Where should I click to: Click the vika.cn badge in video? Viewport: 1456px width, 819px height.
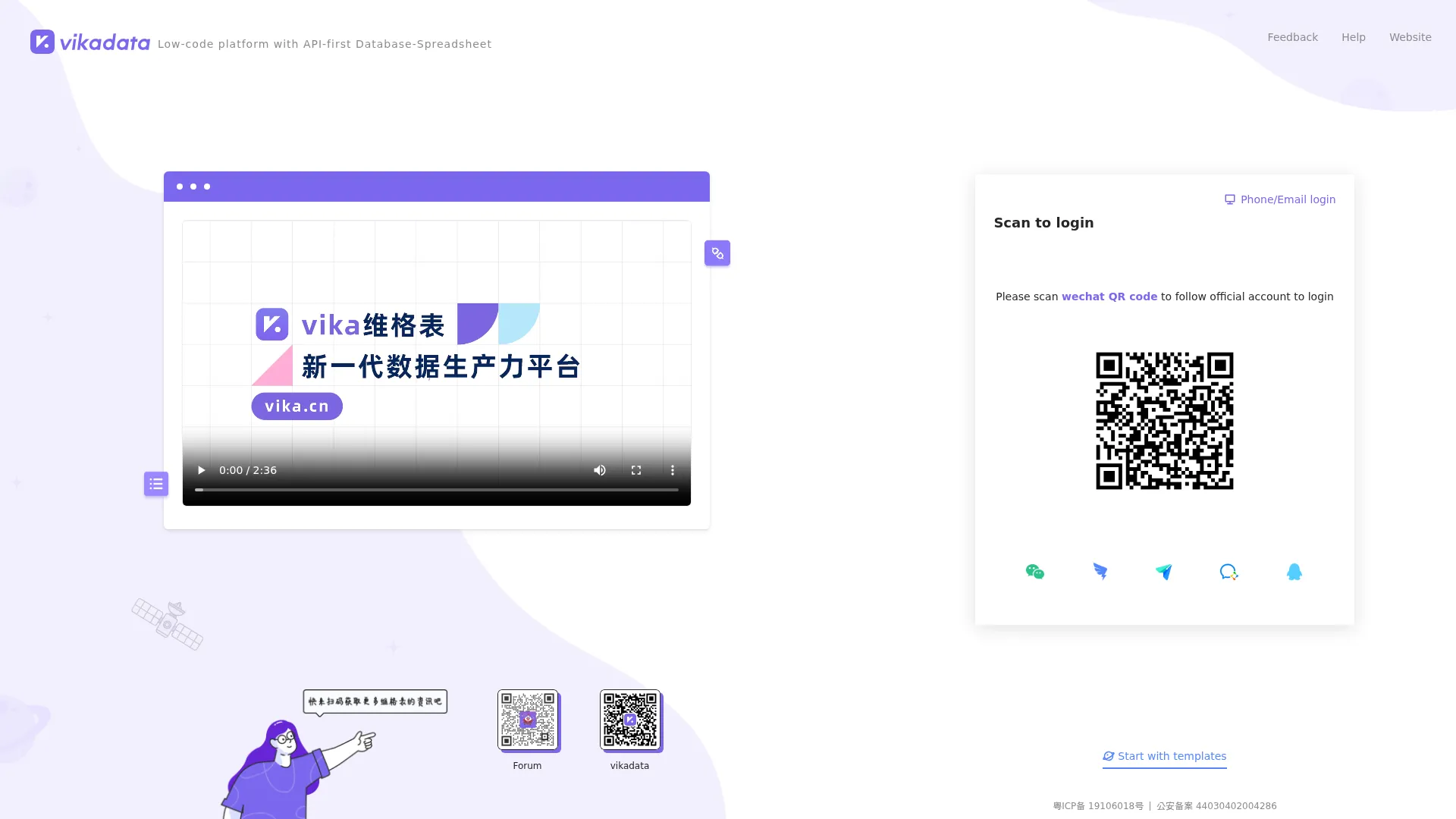click(297, 406)
